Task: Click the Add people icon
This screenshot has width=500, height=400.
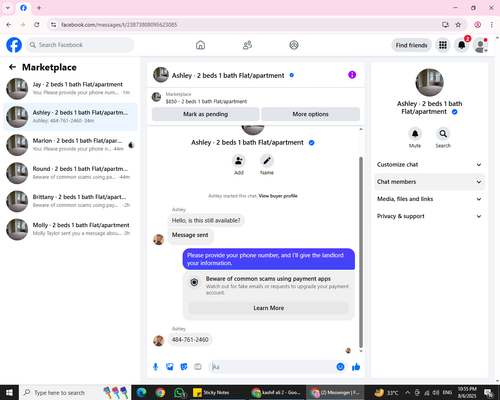Action: [x=239, y=161]
